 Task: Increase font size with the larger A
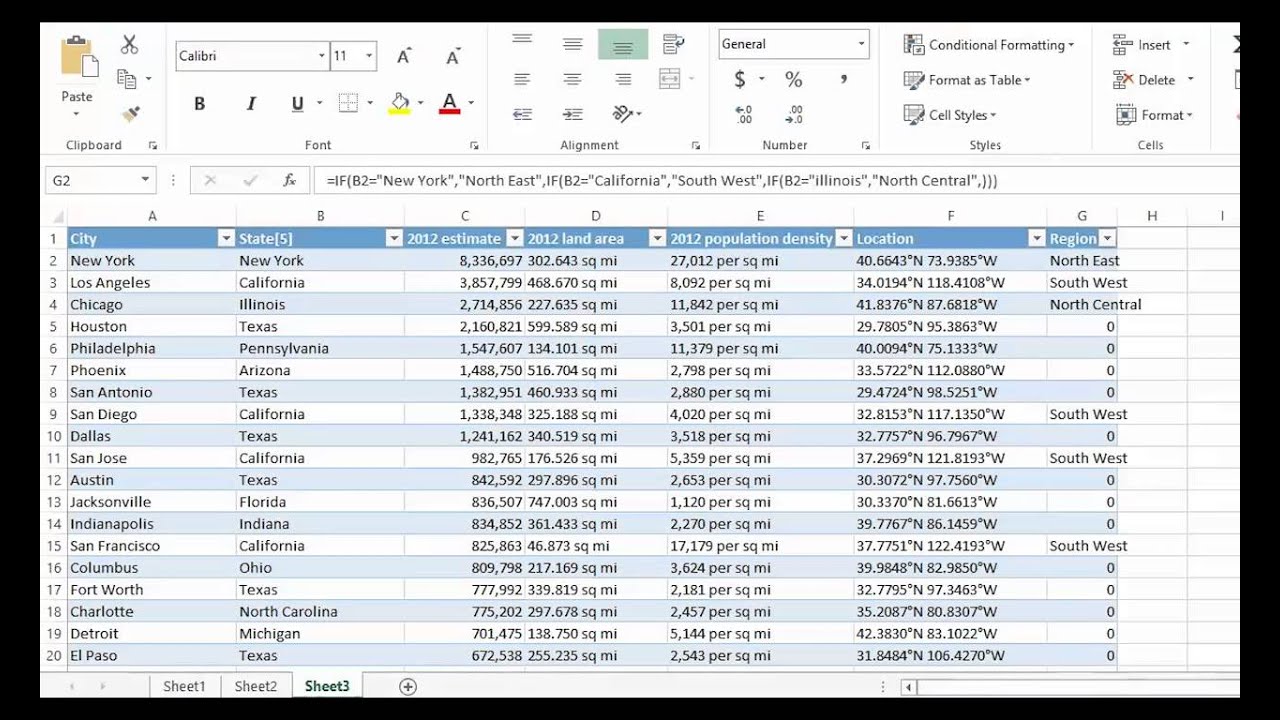[x=404, y=57]
